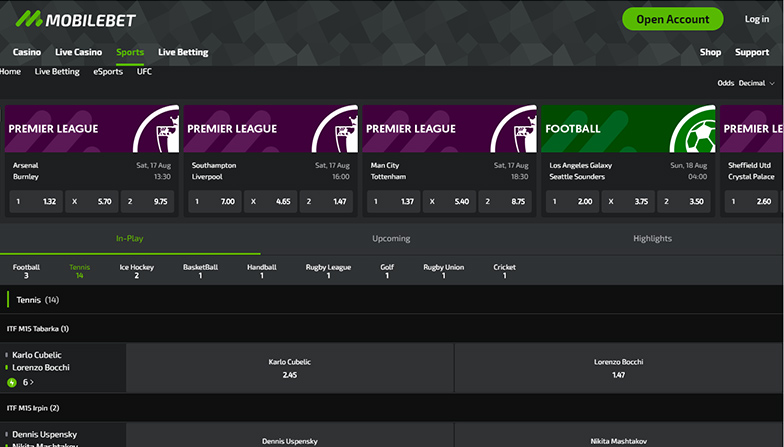The height and width of the screenshot is (447, 784).
Task: Click the ITF M15 Irpin (2) heading
Action: pos(33,408)
